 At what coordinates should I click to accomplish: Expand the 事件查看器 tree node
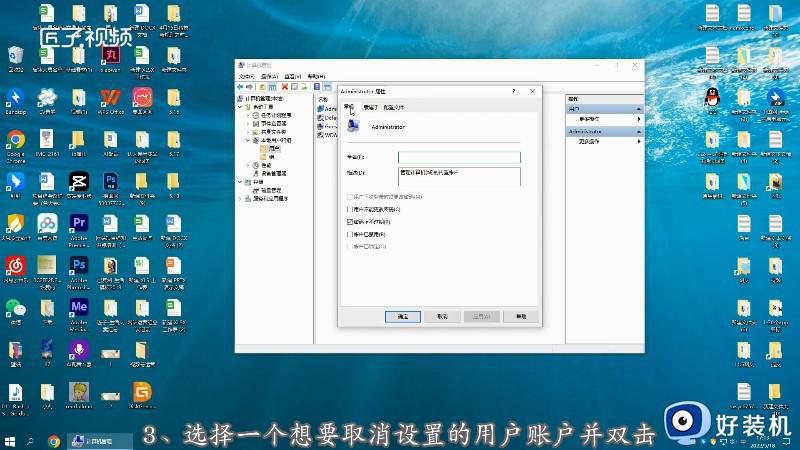248,123
